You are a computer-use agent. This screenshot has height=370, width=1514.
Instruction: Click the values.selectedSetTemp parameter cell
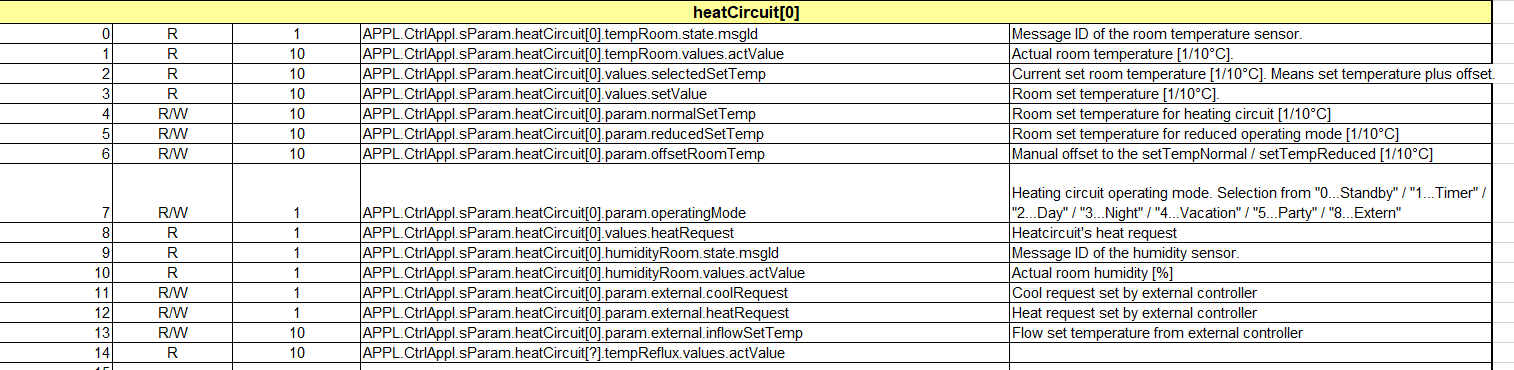pos(685,74)
